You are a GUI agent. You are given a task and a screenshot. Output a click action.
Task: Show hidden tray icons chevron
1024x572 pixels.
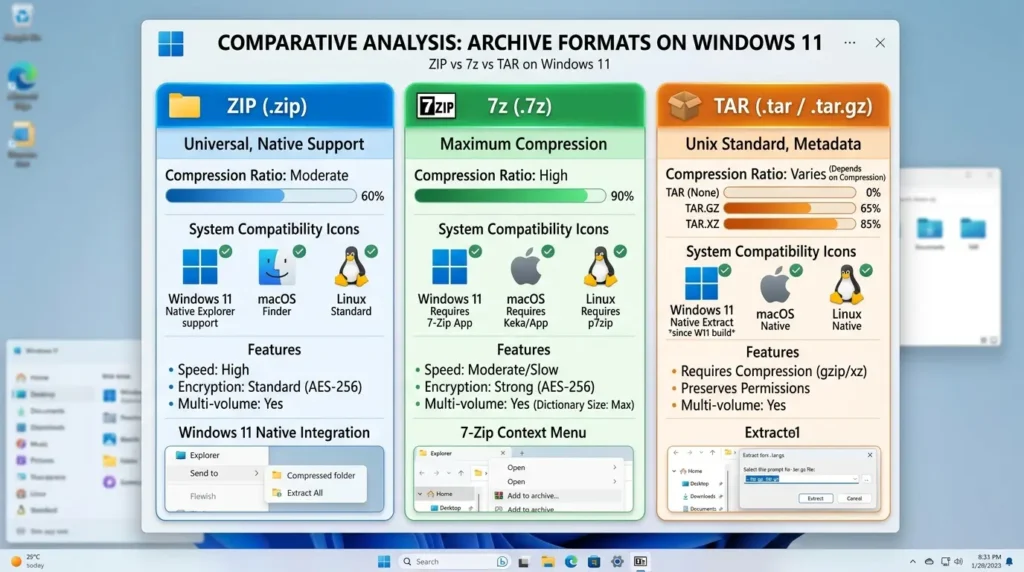[x=912, y=562]
